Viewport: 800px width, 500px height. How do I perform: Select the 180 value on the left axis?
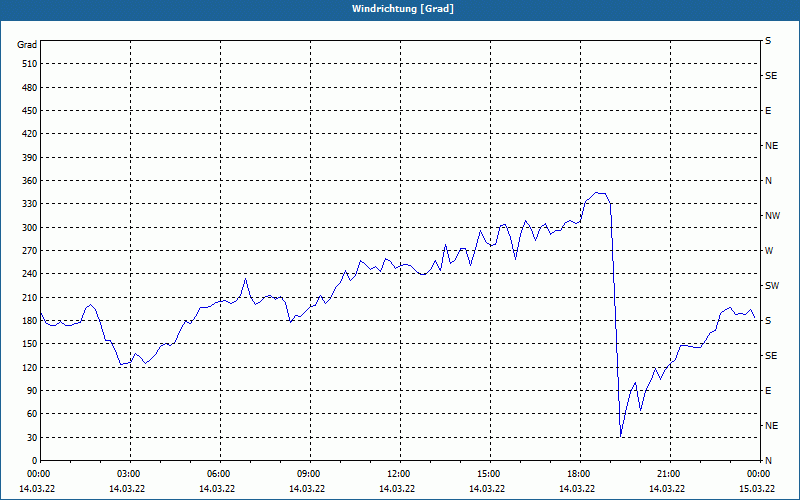click(x=30, y=321)
